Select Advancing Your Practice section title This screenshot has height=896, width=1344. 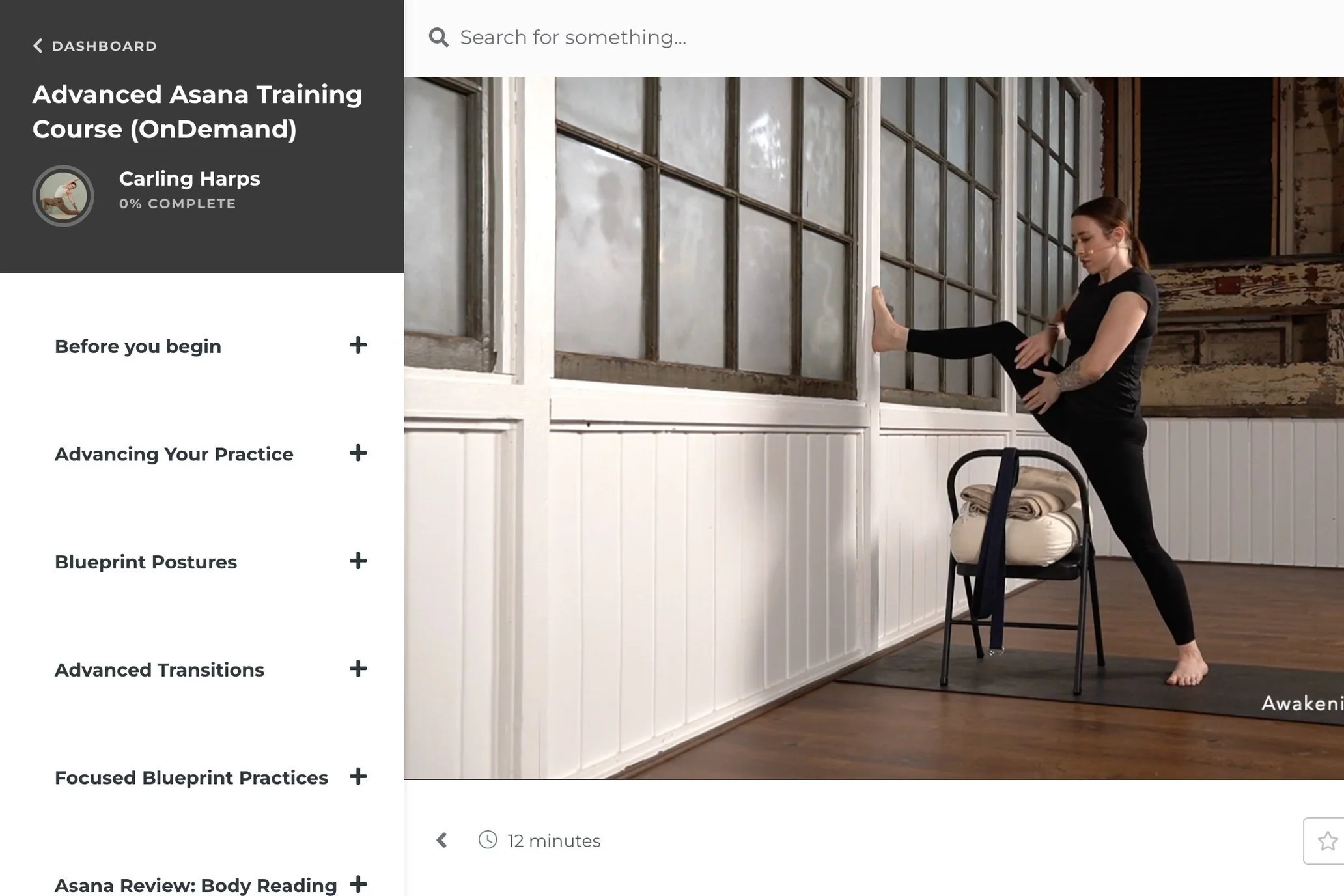174,455
